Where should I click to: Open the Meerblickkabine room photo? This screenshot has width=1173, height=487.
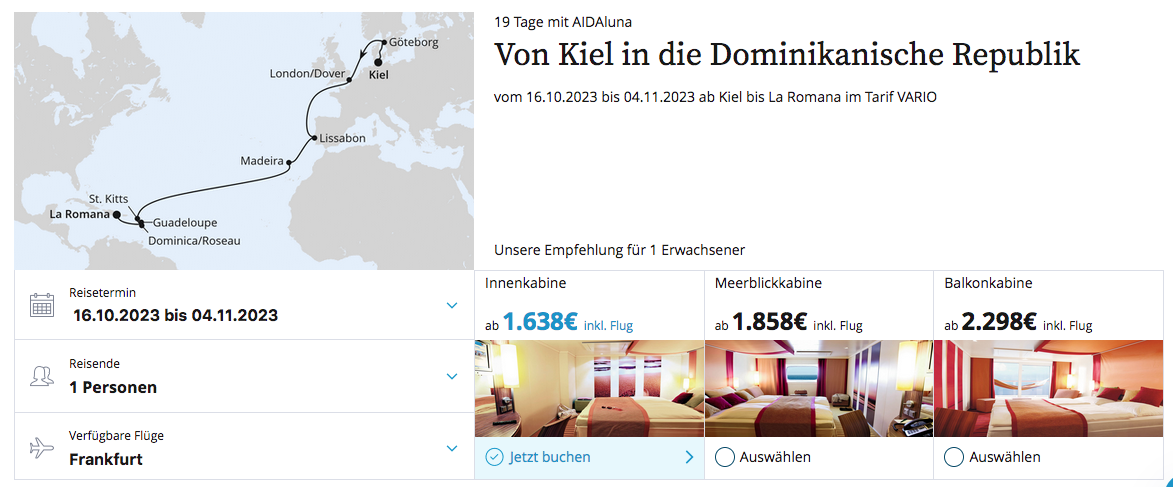coord(819,388)
